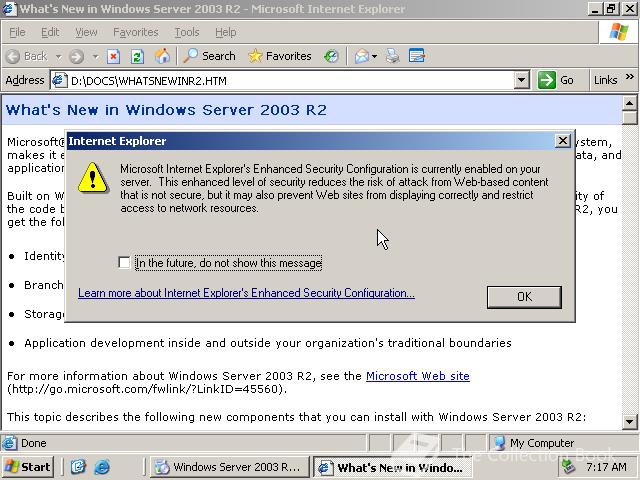Tick 'In the future, do not show this message'
The width and height of the screenshot is (640, 480).
click(124, 262)
